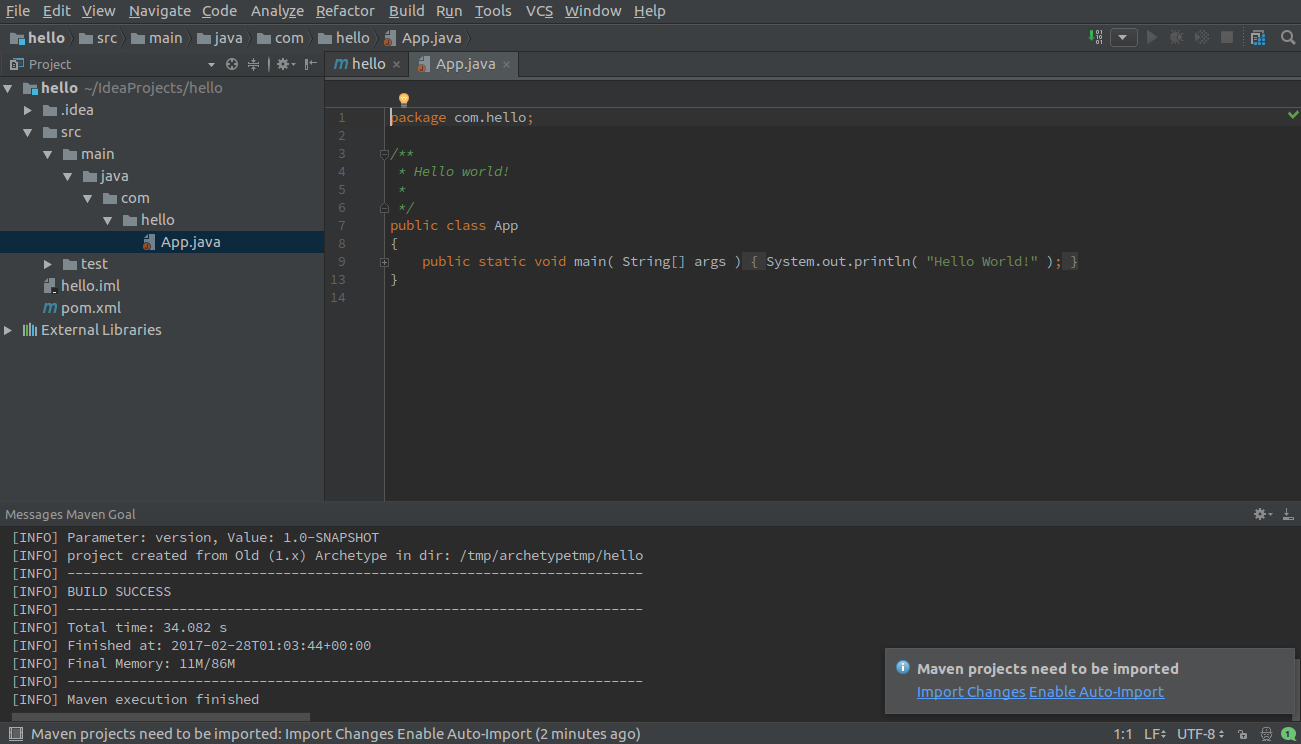
Task: Open the Navigate menu
Action: point(160,11)
